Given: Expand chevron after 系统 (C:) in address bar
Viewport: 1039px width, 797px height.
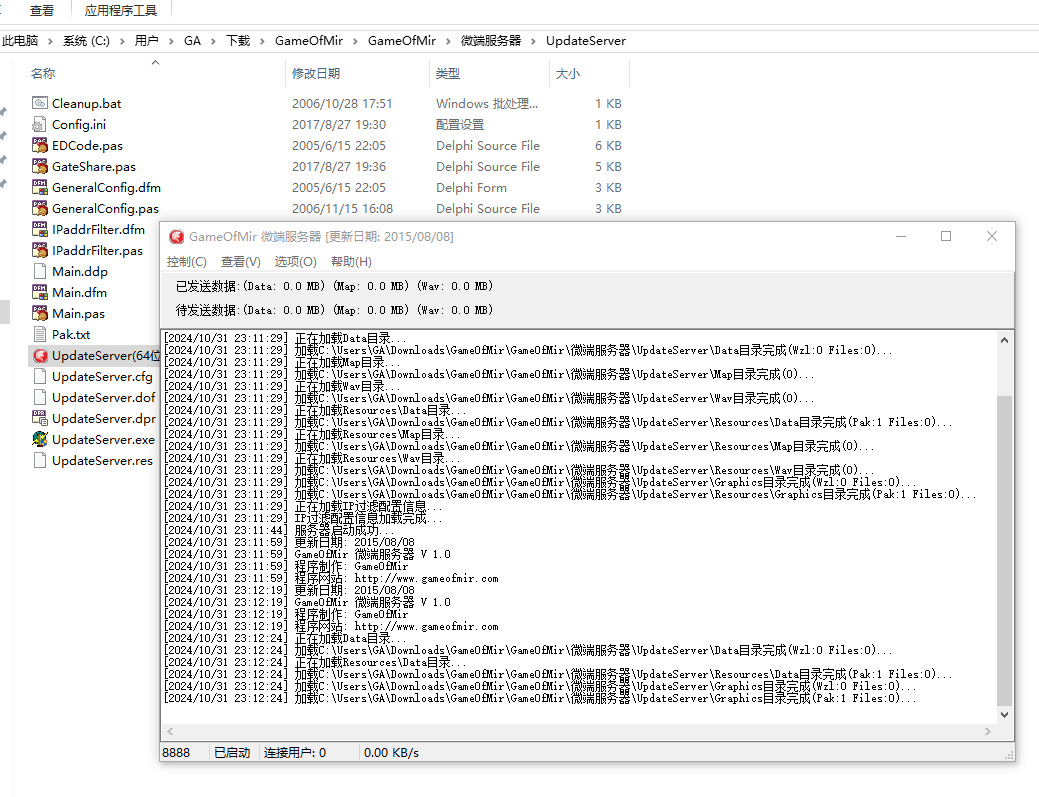Looking at the screenshot, I should (x=122, y=41).
